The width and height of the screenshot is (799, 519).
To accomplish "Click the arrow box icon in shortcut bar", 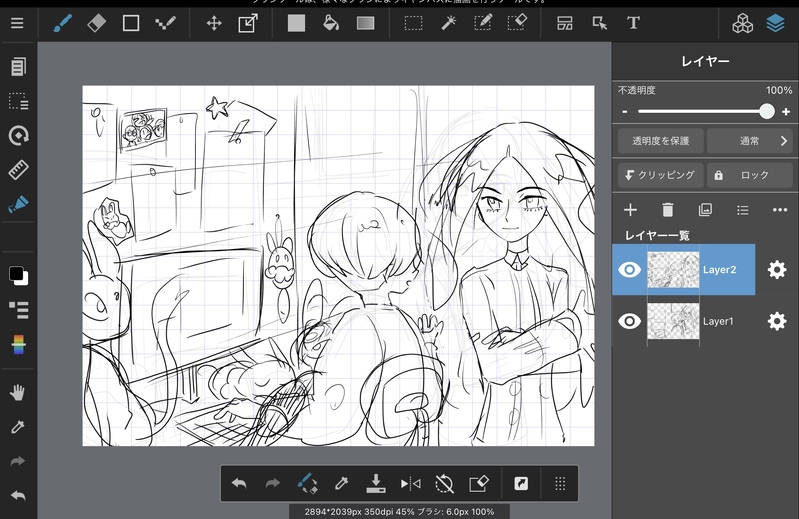I will pyautogui.click(x=521, y=483).
